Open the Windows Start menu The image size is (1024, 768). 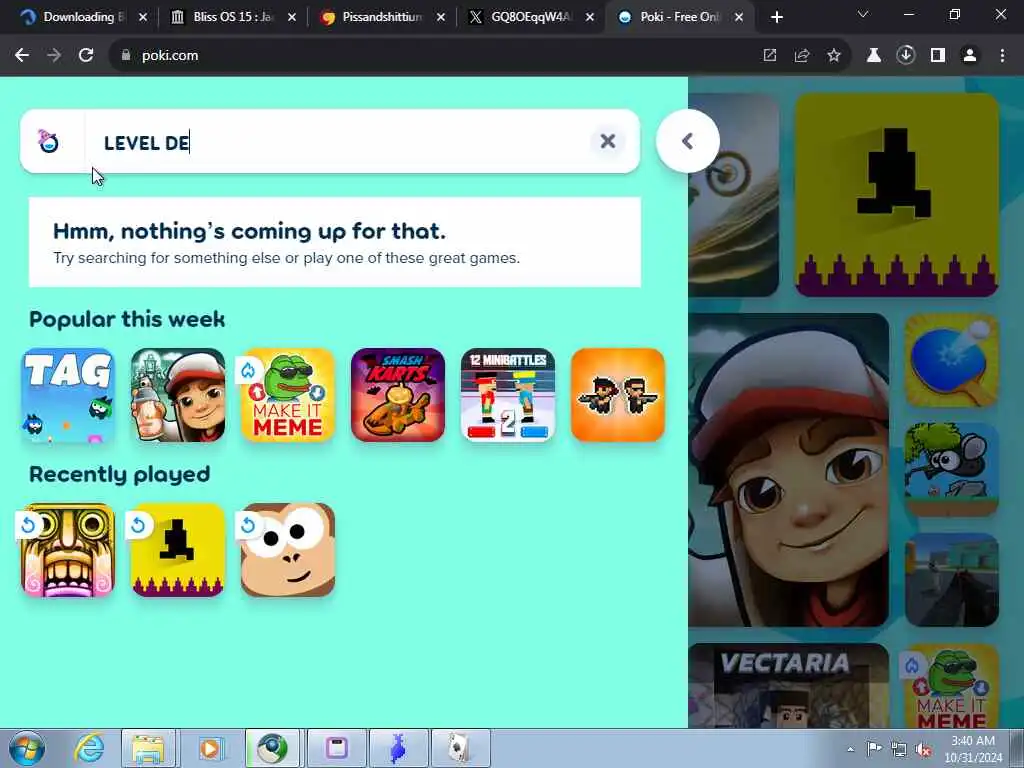[x=27, y=748]
